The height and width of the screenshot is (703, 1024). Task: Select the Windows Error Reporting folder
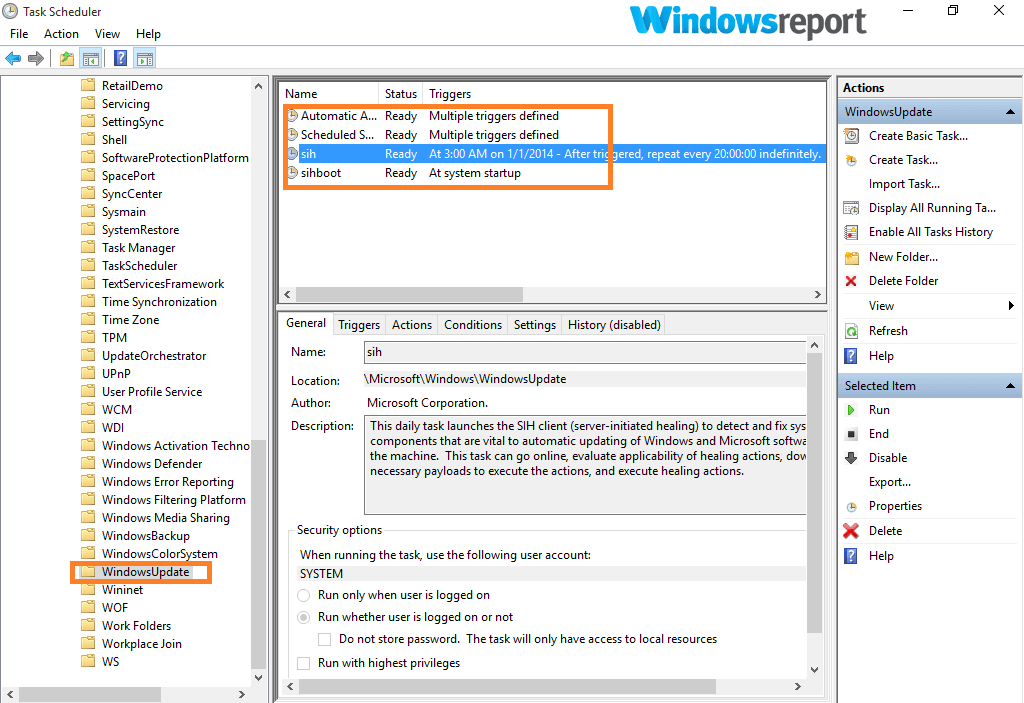pyautogui.click(x=168, y=482)
